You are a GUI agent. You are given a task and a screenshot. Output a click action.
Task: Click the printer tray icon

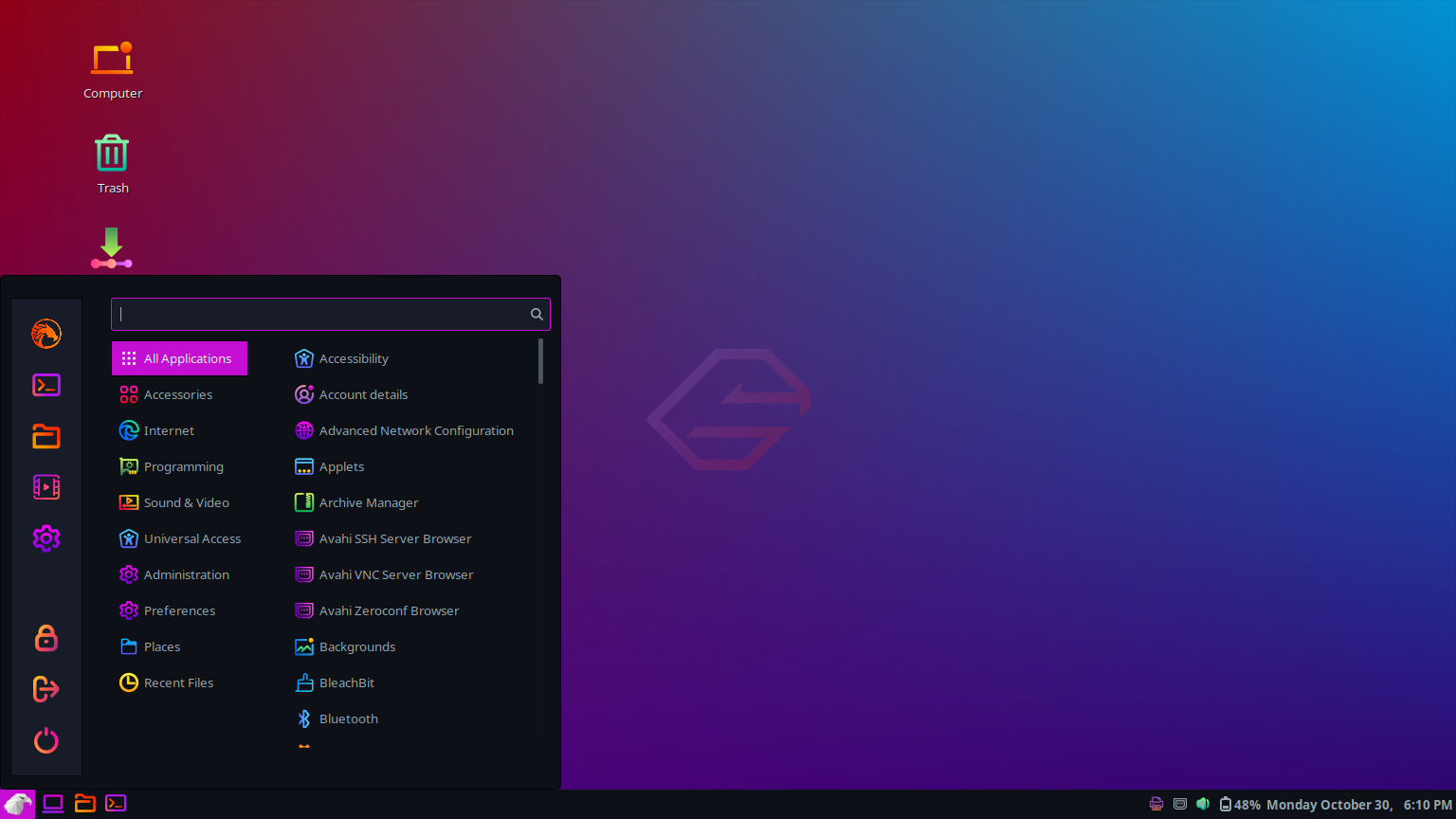click(1156, 804)
